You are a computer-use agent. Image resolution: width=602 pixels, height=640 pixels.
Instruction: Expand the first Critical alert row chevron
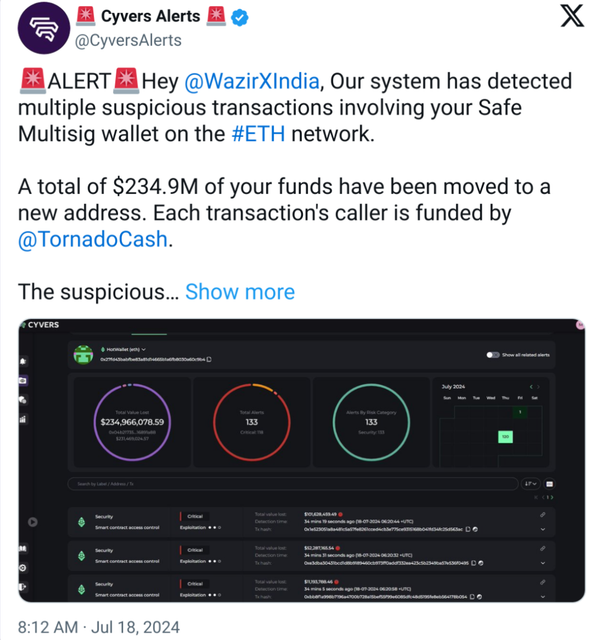point(543,529)
